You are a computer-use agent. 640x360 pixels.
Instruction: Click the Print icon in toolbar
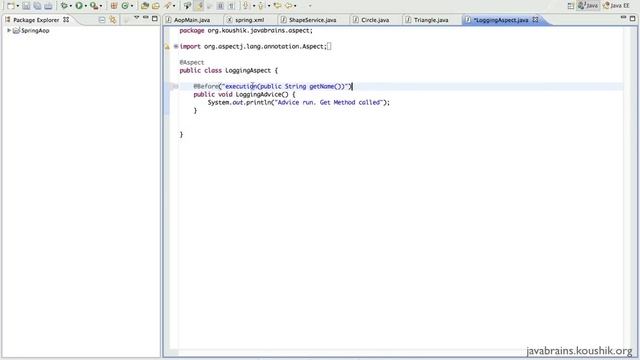coord(48,6)
